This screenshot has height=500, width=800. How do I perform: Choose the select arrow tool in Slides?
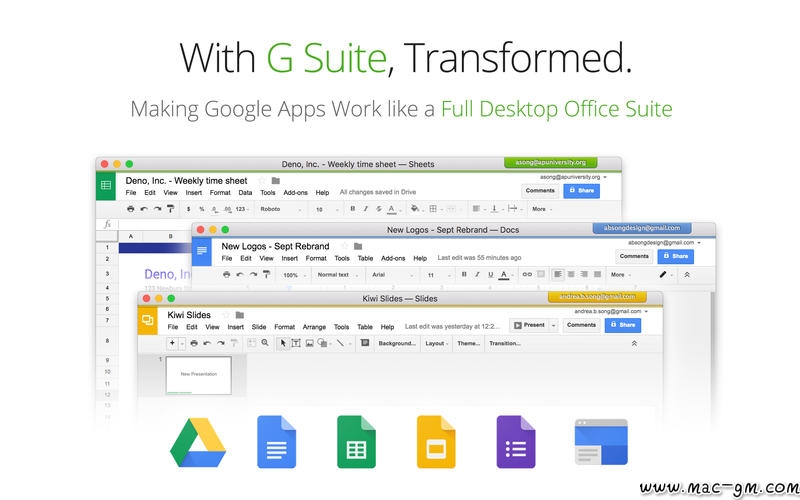pyautogui.click(x=283, y=343)
